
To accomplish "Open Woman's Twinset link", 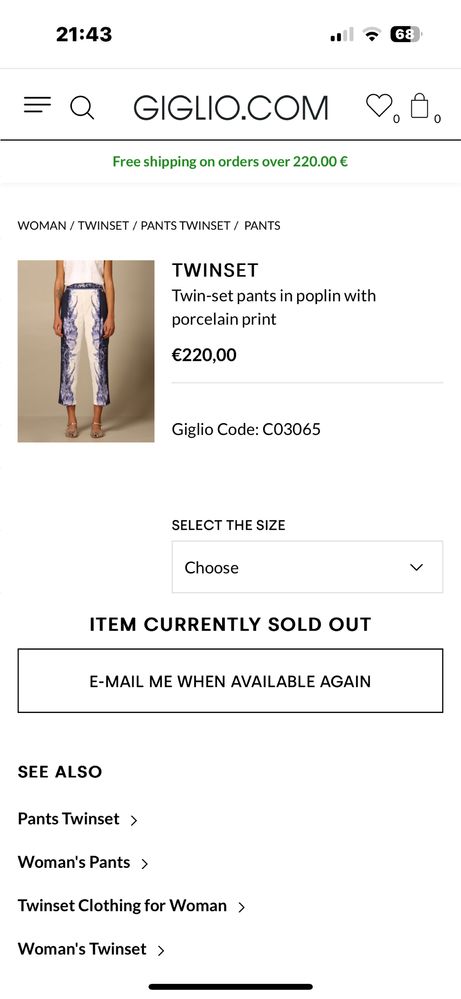I will tap(82, 949).
